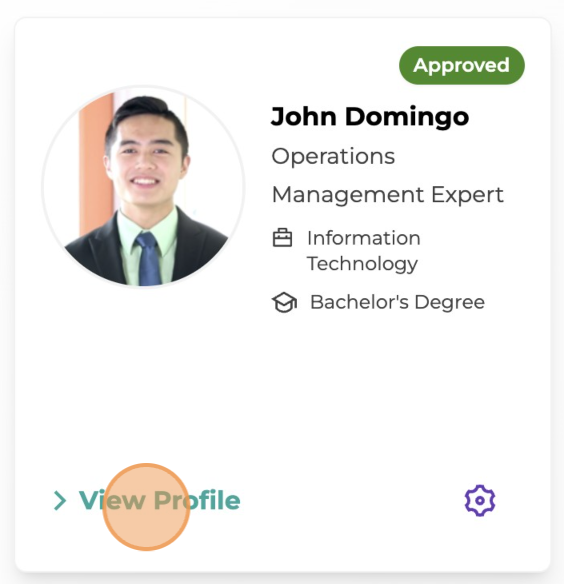Select the Bachelor's Degree label
This screenshot has width=564, height=584.
click(397, 302)
